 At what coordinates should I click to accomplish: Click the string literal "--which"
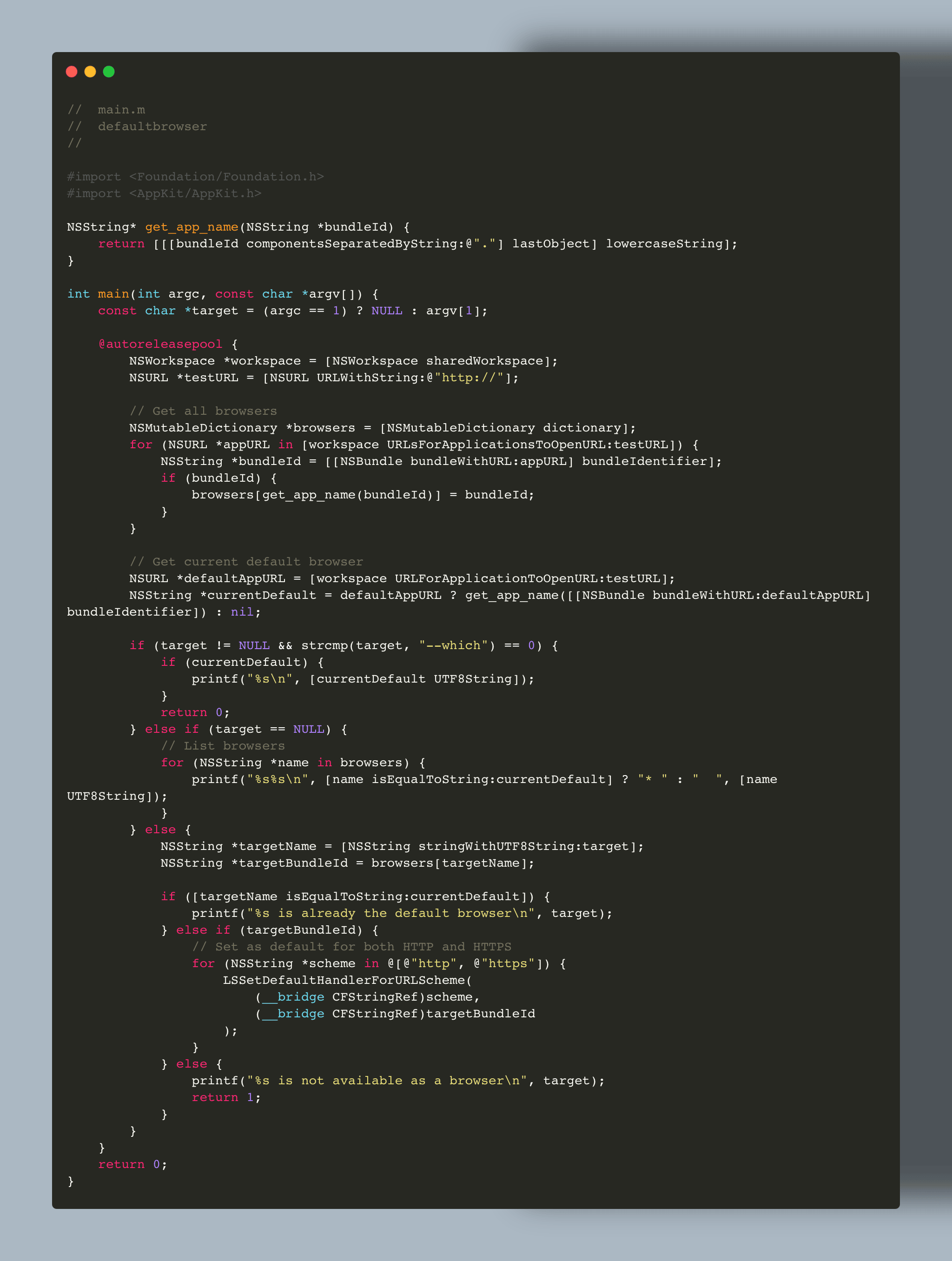click(x=453, y=645)
